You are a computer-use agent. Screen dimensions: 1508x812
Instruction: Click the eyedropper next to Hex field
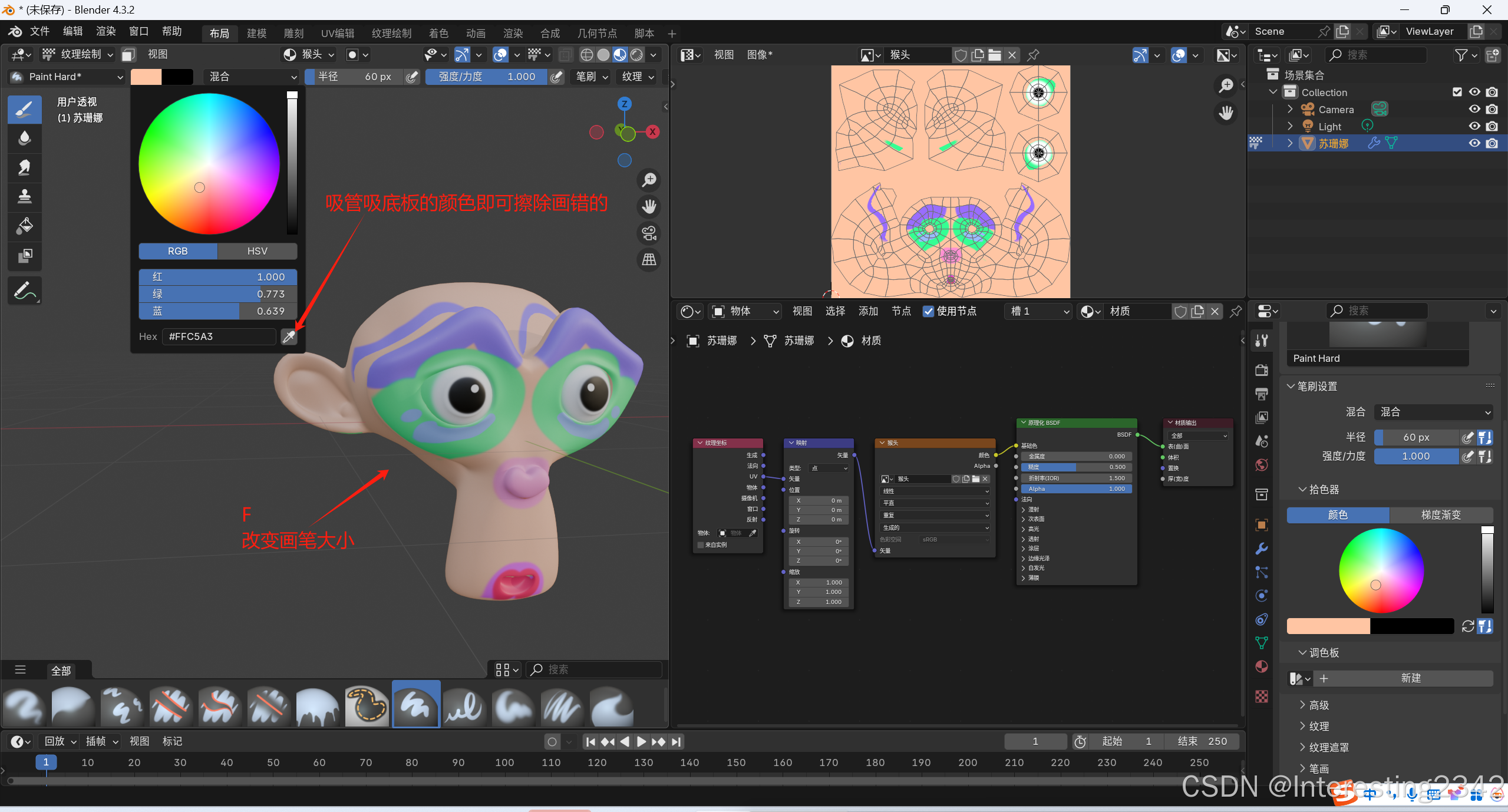(289, 336)
